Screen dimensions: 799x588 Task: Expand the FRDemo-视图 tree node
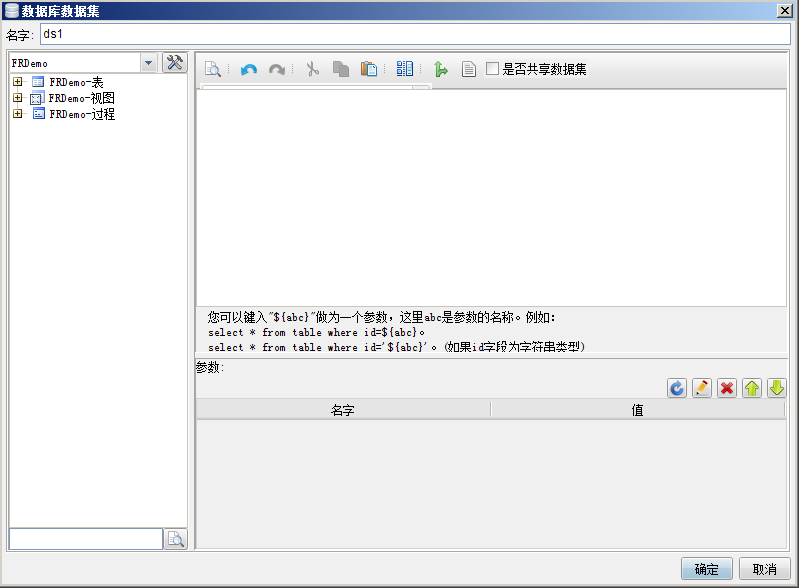tap(18, 97)
